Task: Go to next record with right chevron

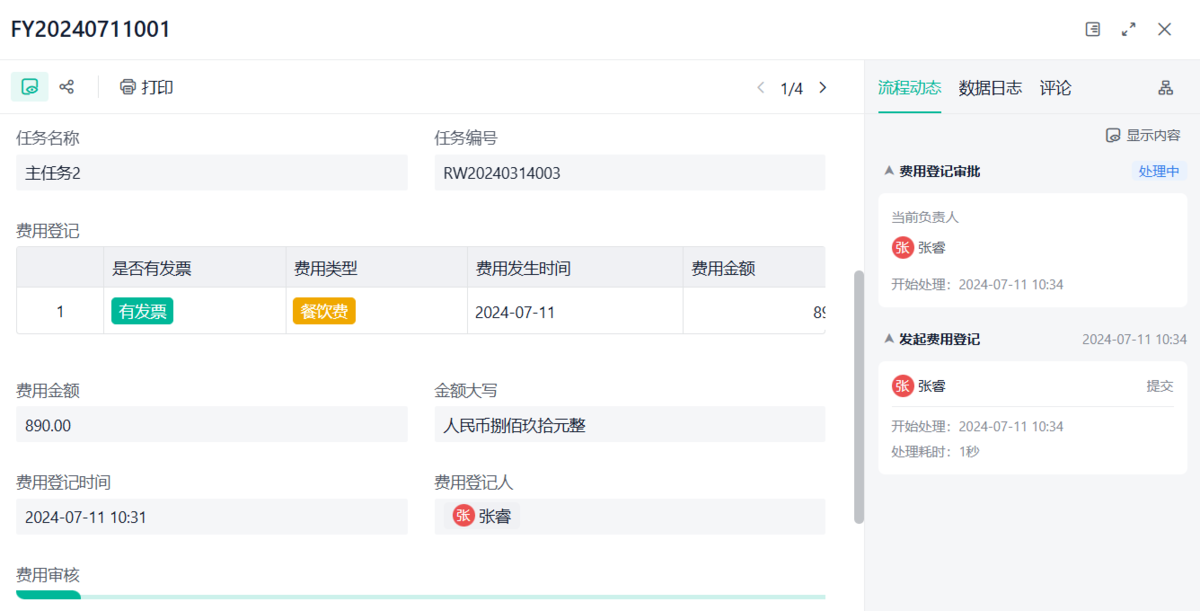Action: point(823,88)
